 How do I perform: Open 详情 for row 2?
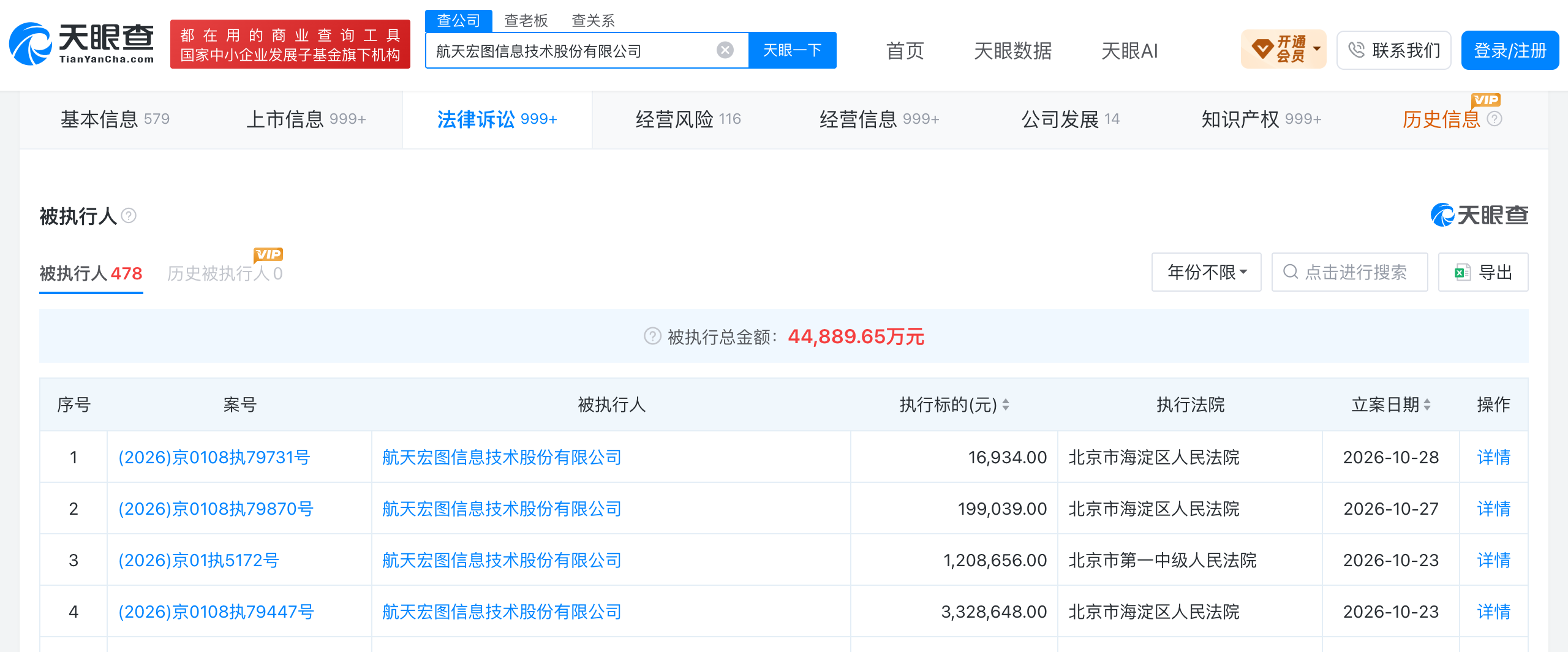[1493, 509]
